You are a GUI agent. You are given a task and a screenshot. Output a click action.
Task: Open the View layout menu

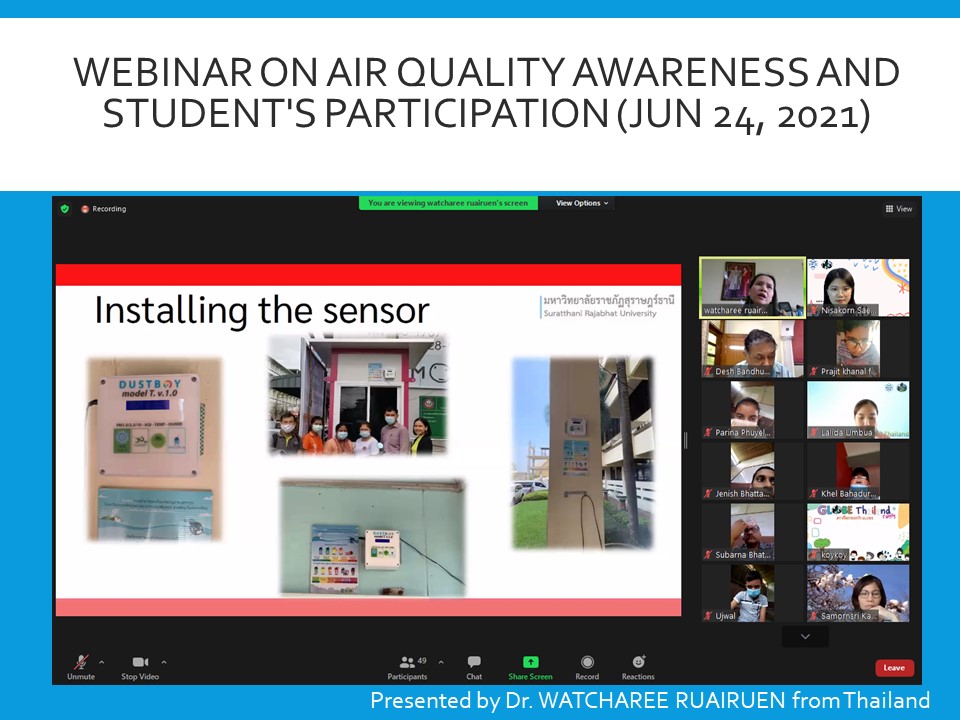(898, 209)
